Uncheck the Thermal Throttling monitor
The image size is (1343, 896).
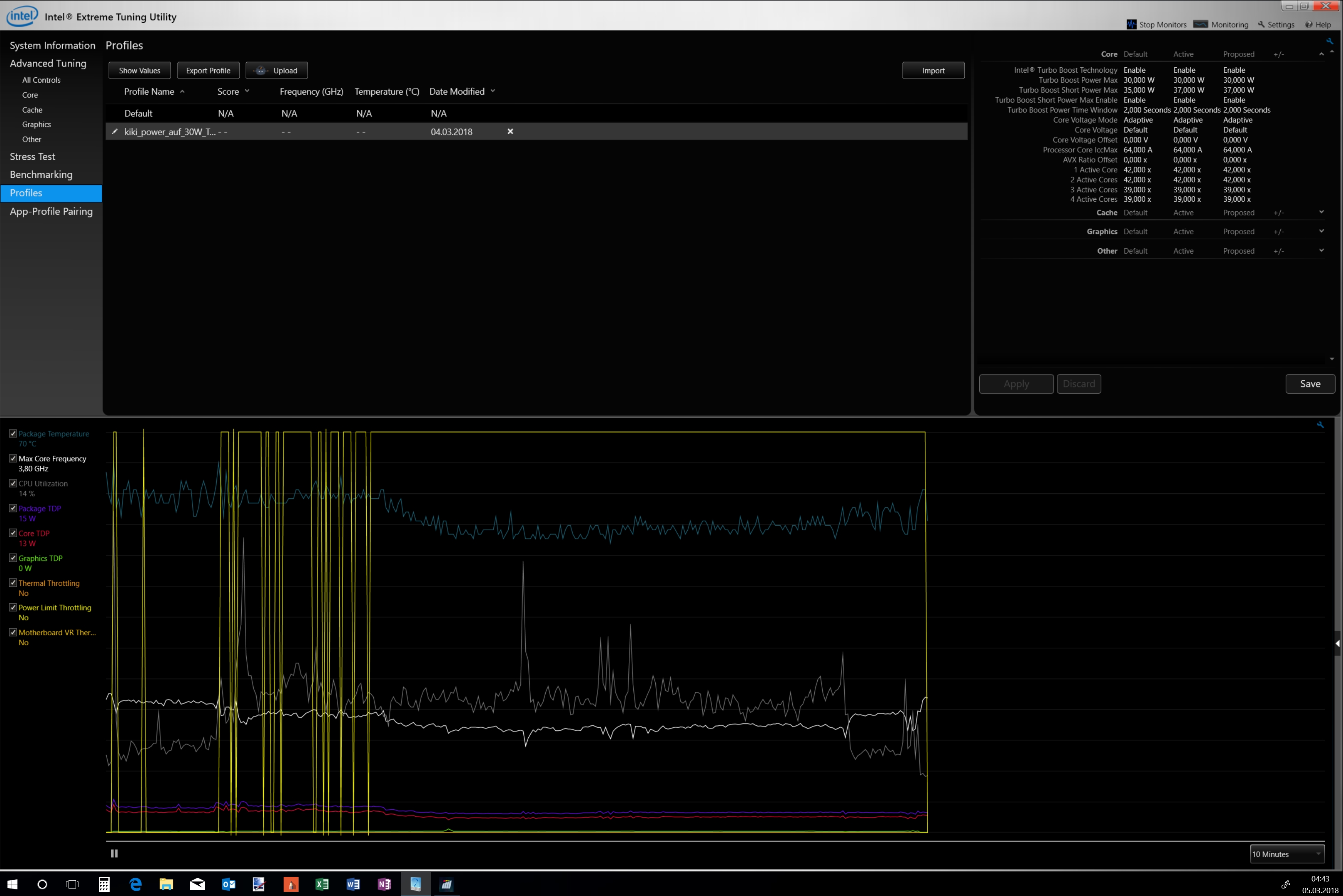[x=13, y=583]
